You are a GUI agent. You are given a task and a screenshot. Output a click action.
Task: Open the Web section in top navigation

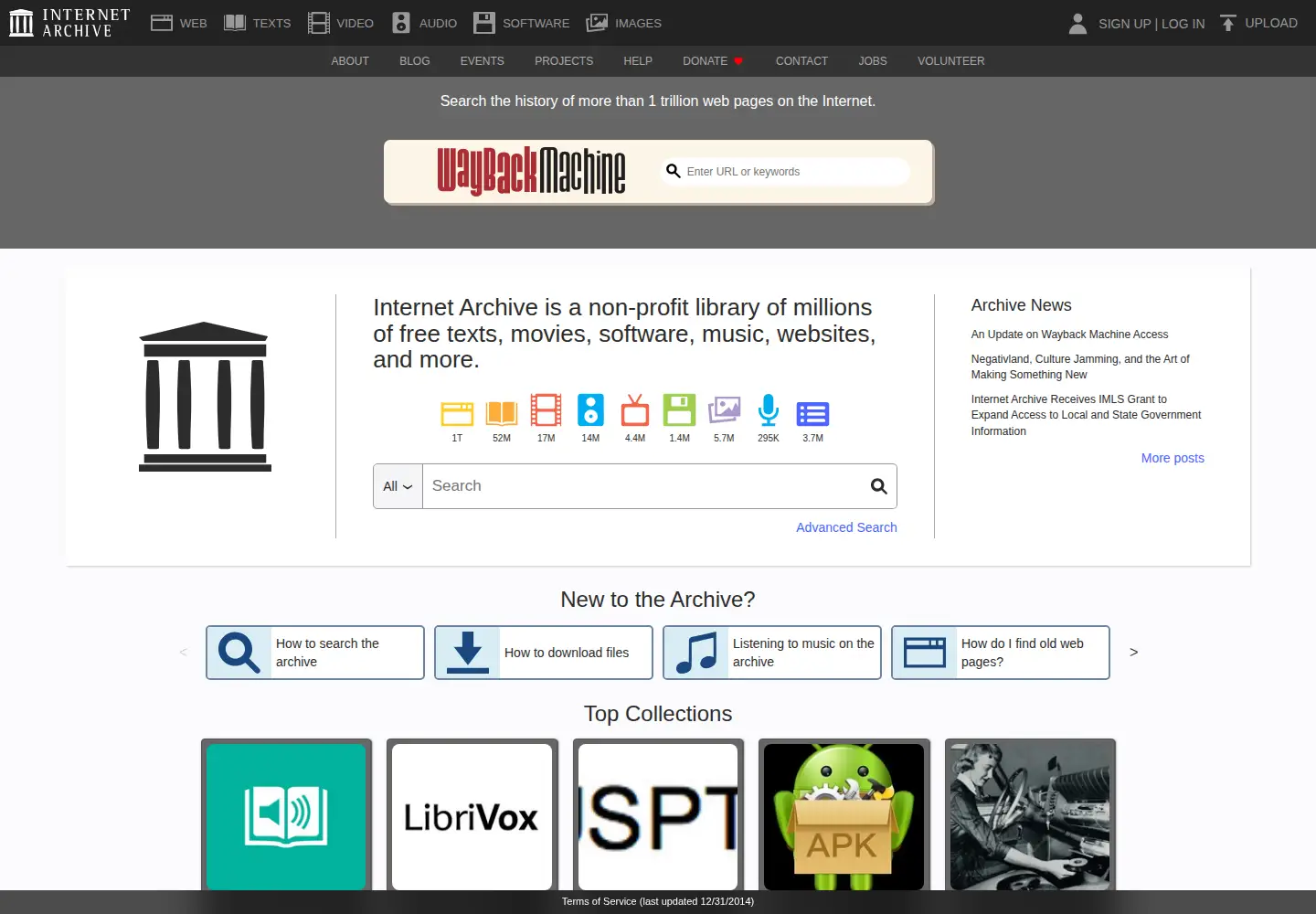click(179, 23)
